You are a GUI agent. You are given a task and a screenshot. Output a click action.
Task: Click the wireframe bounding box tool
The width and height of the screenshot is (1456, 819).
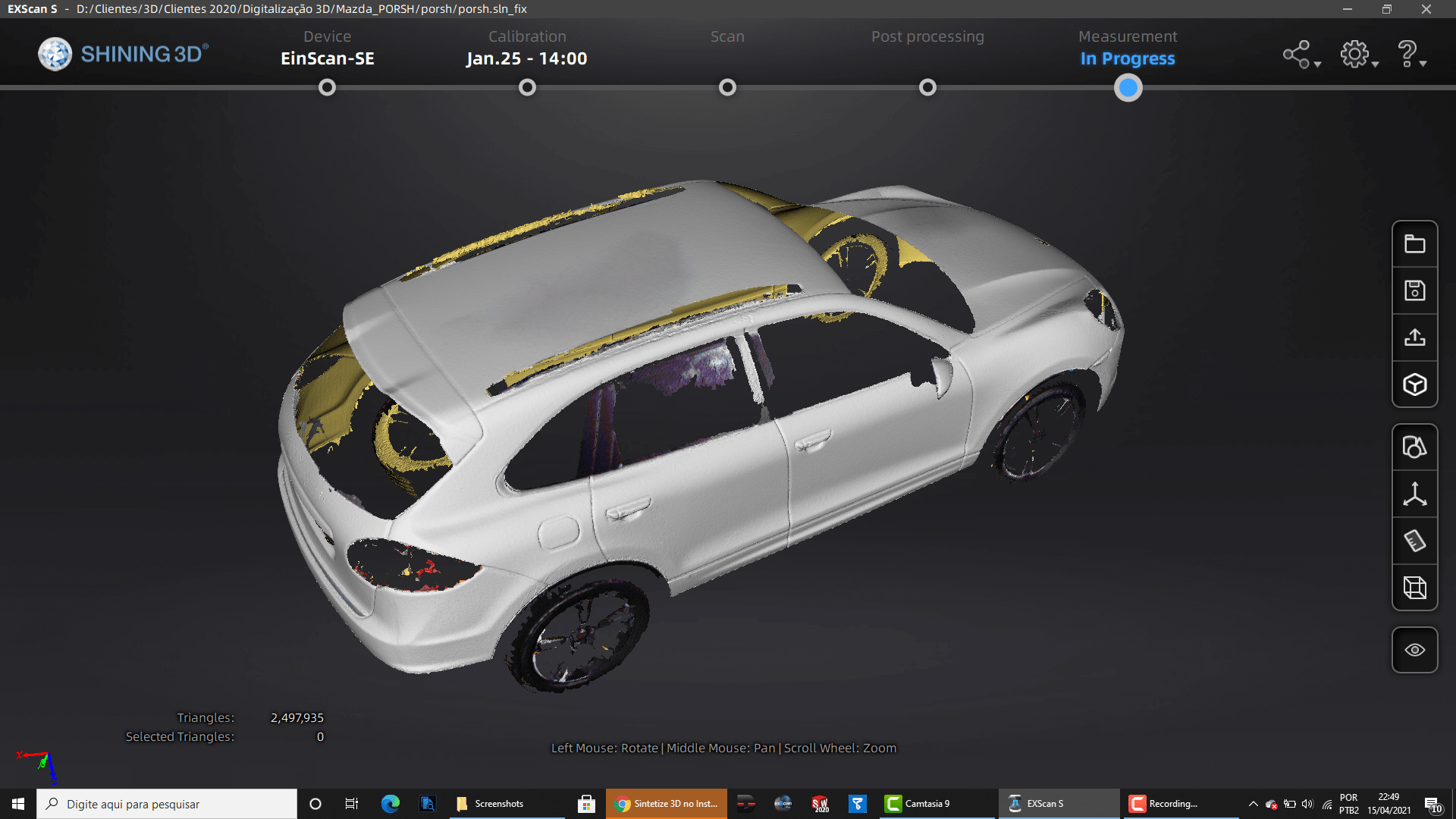coord(1414,588)
